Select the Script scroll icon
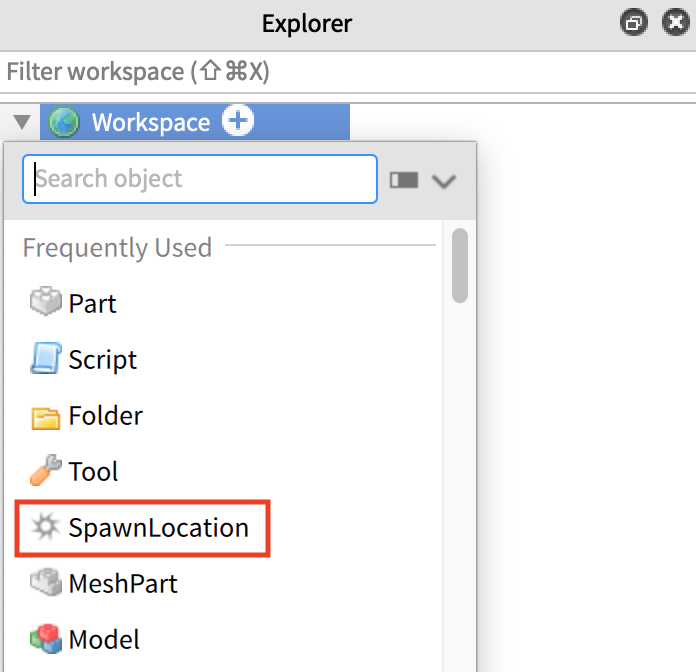 (x=46, y=358)
